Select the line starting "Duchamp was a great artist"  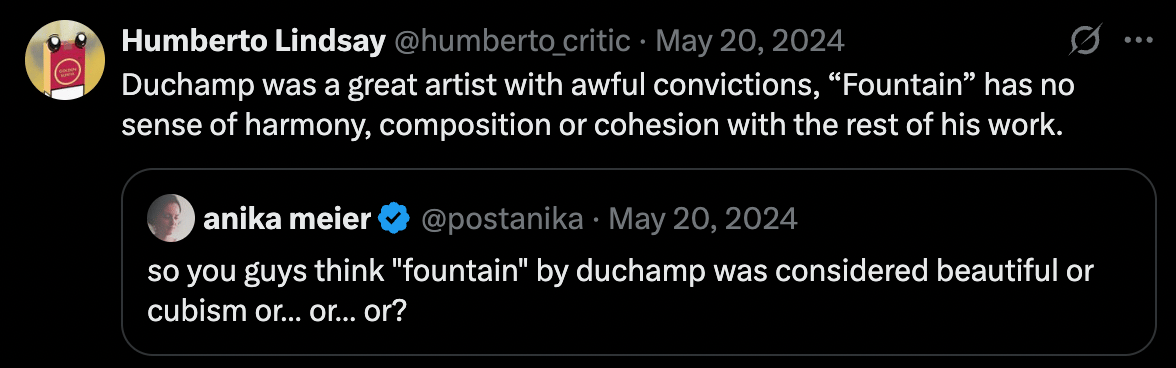coord(598,85)
